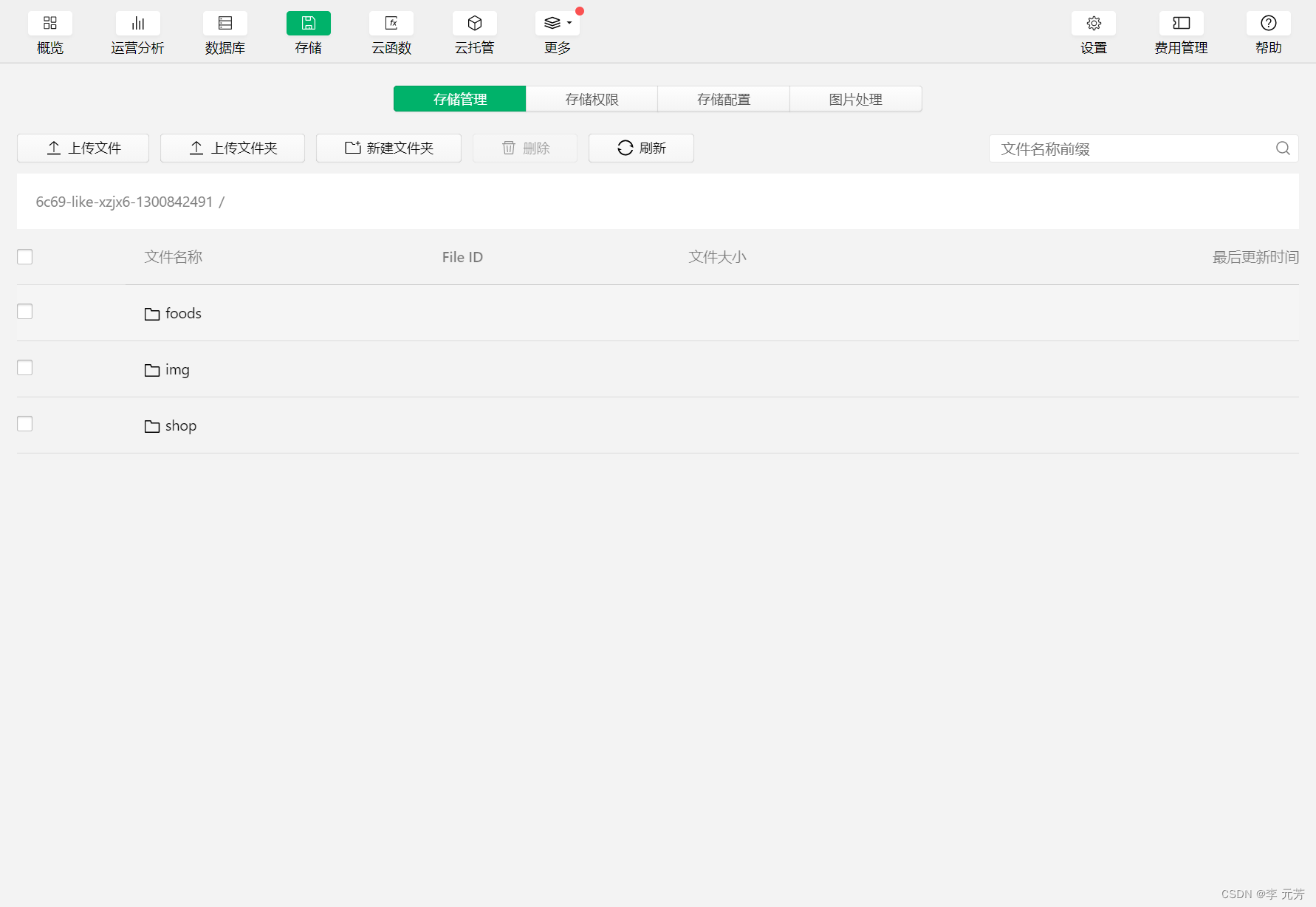The width and height of the screenshot is (1316, 907).
Task: Click the search magnifier icon
Action: coord(1283,148)
